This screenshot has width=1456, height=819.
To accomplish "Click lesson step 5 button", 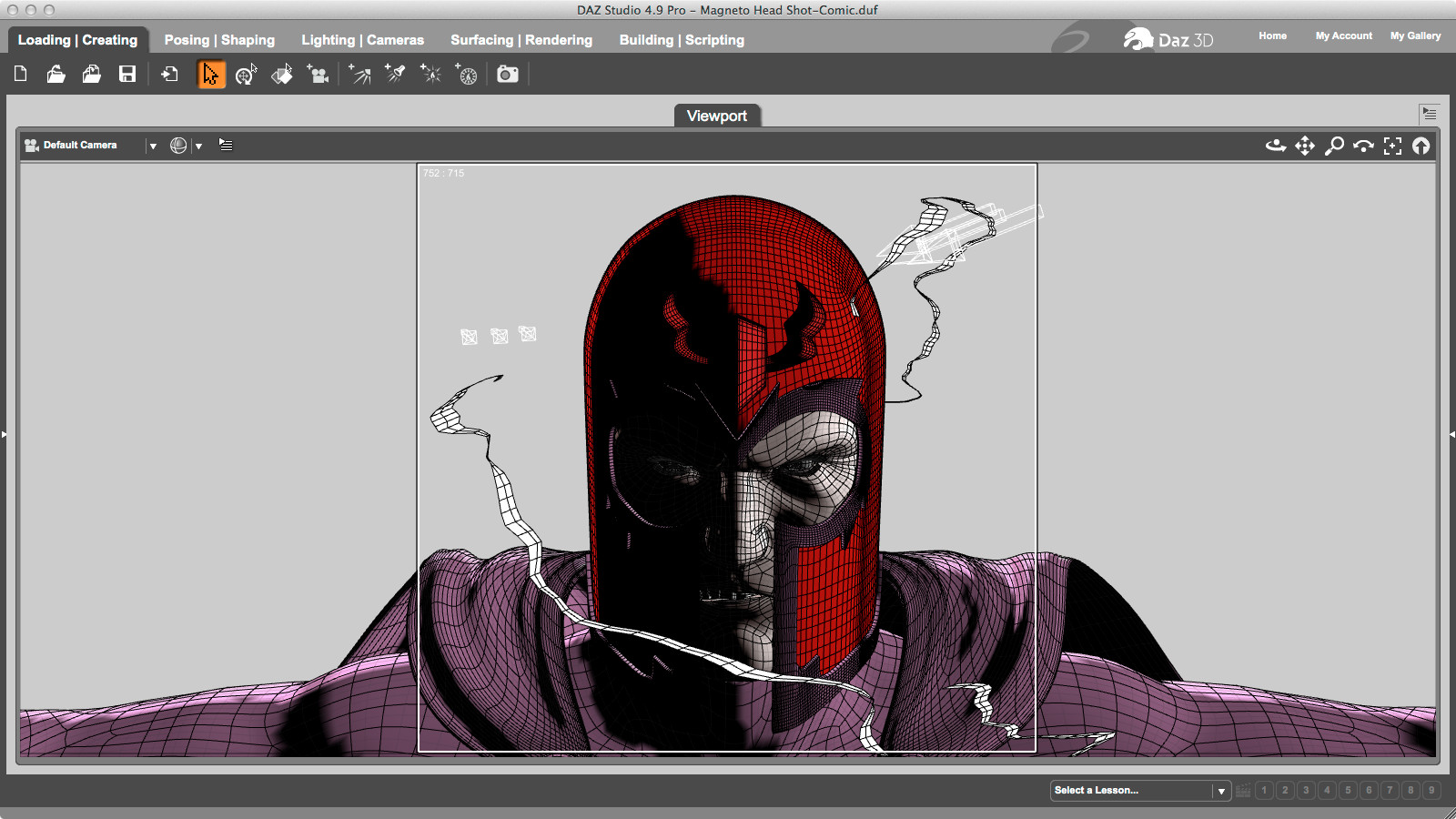I will (x=1348, y=790).
